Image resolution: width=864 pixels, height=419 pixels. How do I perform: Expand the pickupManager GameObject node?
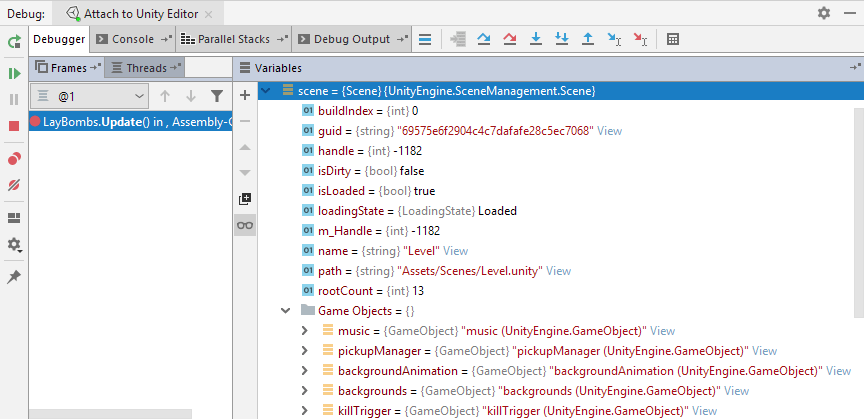point(306,351)
